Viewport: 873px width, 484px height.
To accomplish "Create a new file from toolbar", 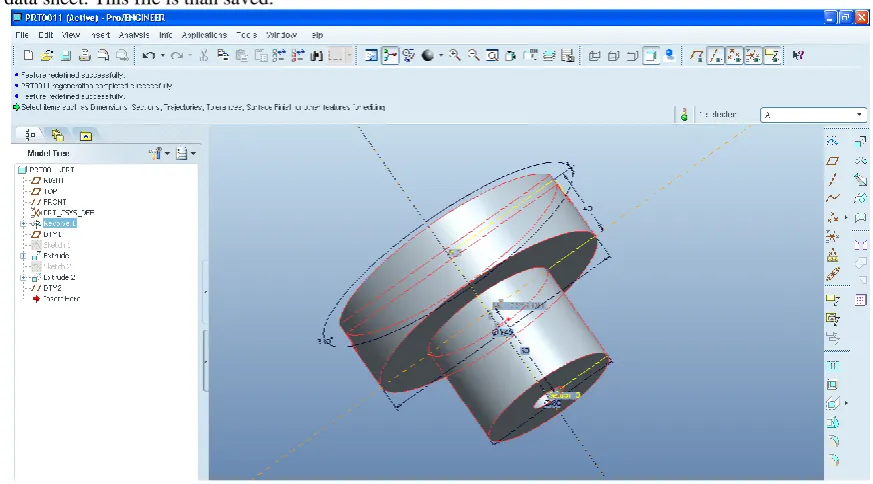I will [x=28, y=55].
